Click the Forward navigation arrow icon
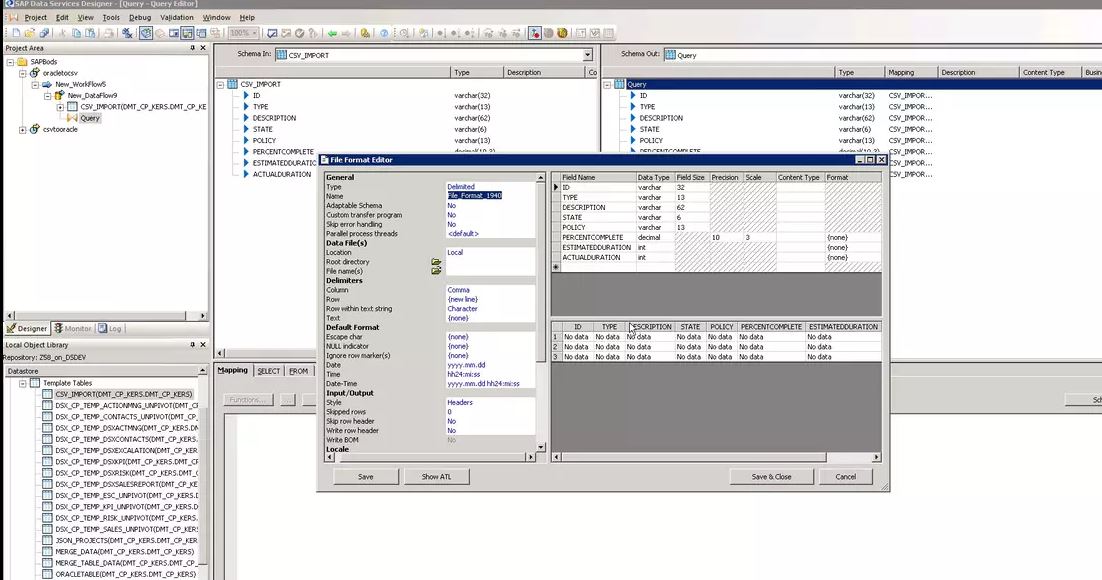This screenshot has width=1102, height=580. 347,33
